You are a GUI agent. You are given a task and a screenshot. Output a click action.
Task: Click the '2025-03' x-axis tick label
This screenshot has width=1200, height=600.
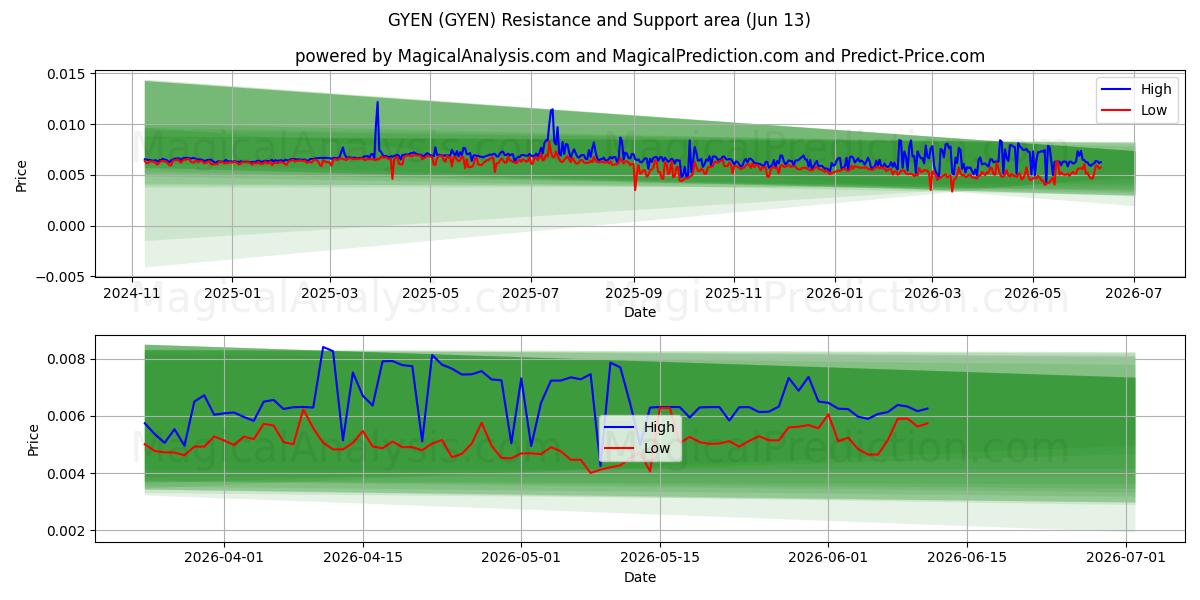(329, 294)
